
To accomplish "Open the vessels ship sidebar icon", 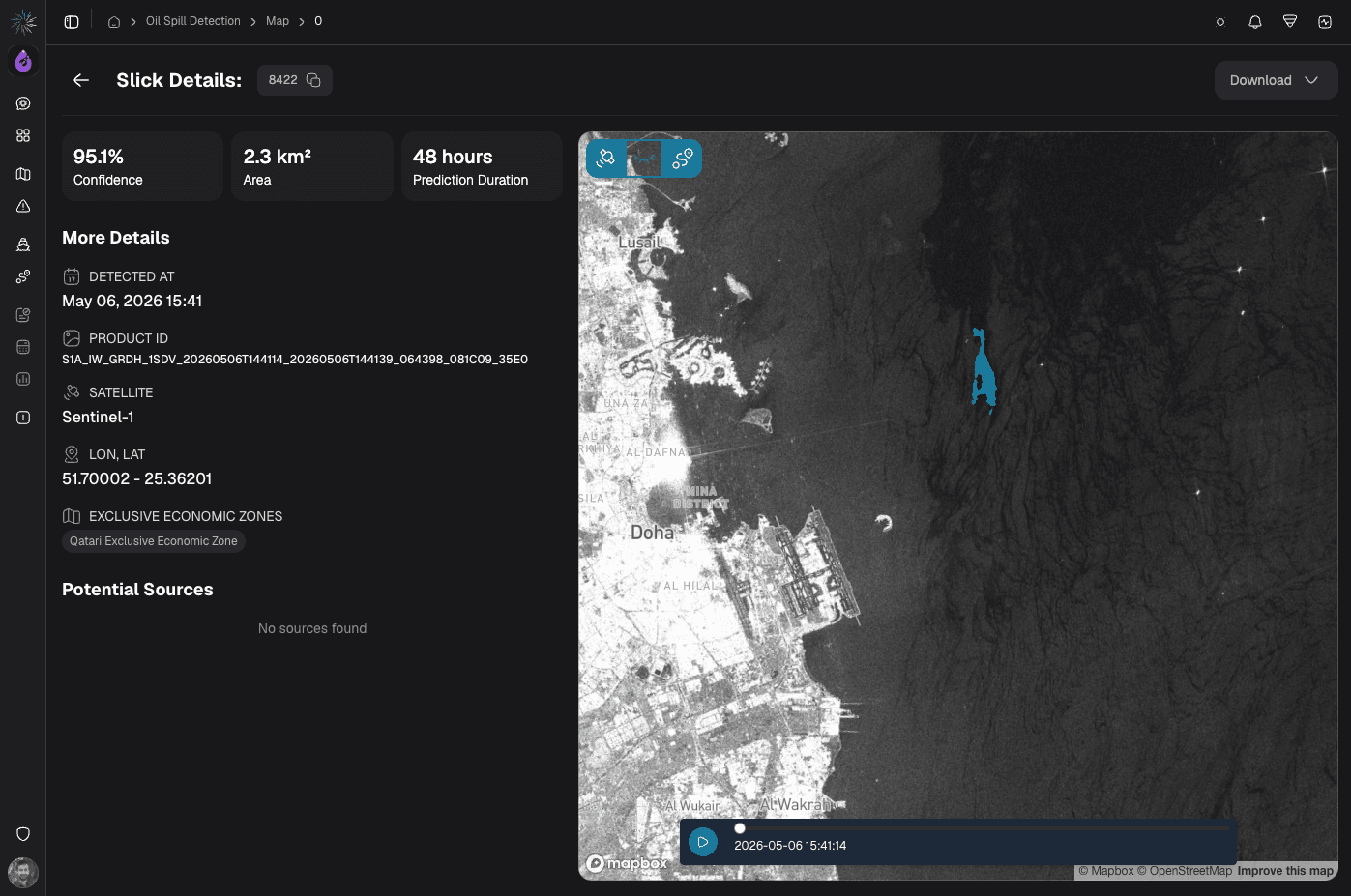I will pyautogui.click(x=23, y=245).
